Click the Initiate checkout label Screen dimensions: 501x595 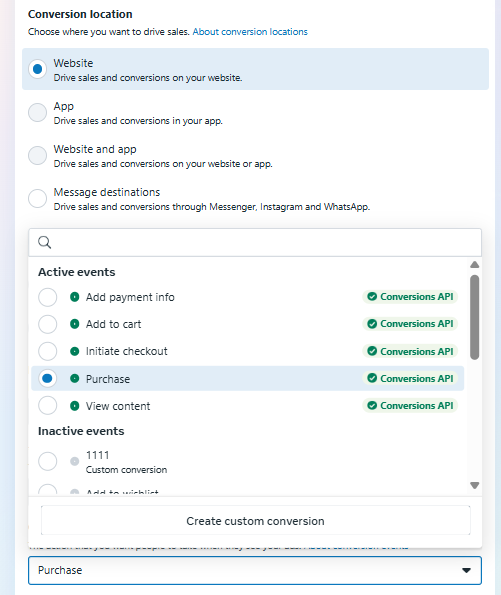tap(127, 351)
